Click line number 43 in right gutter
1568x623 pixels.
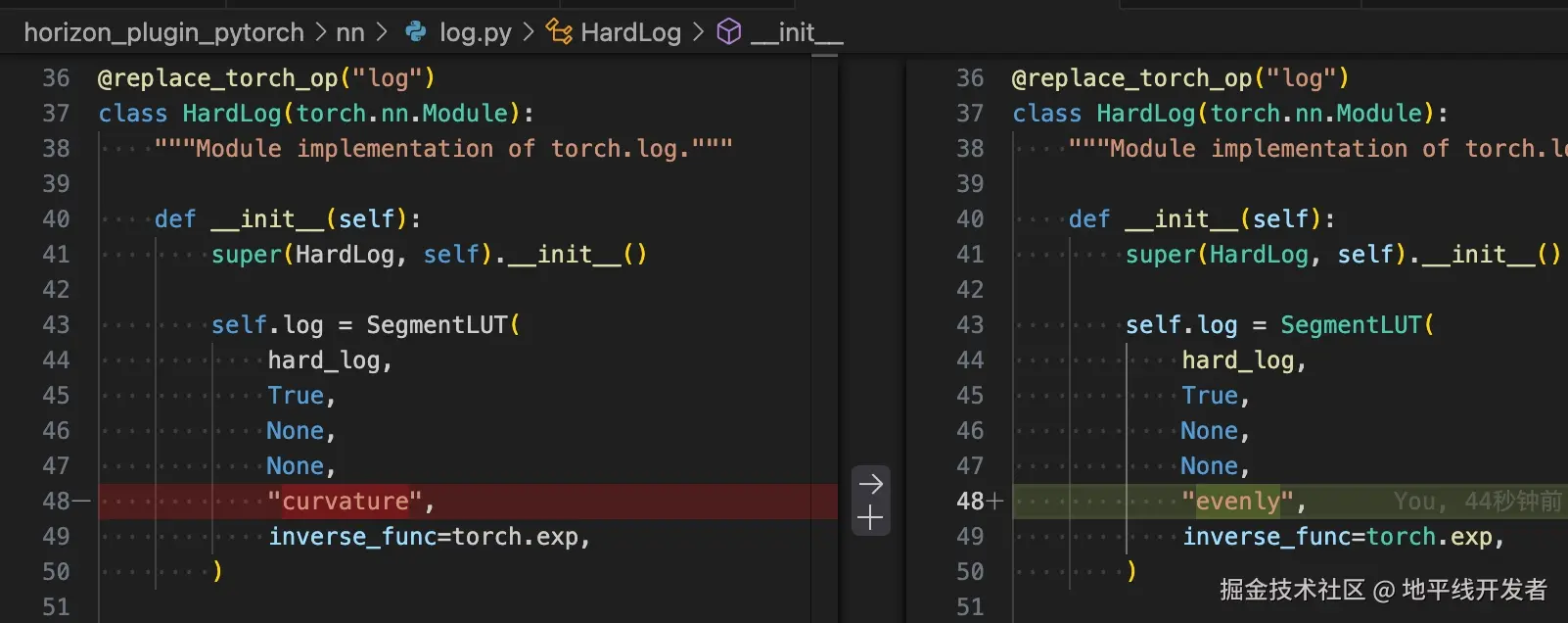click(970, 325)
